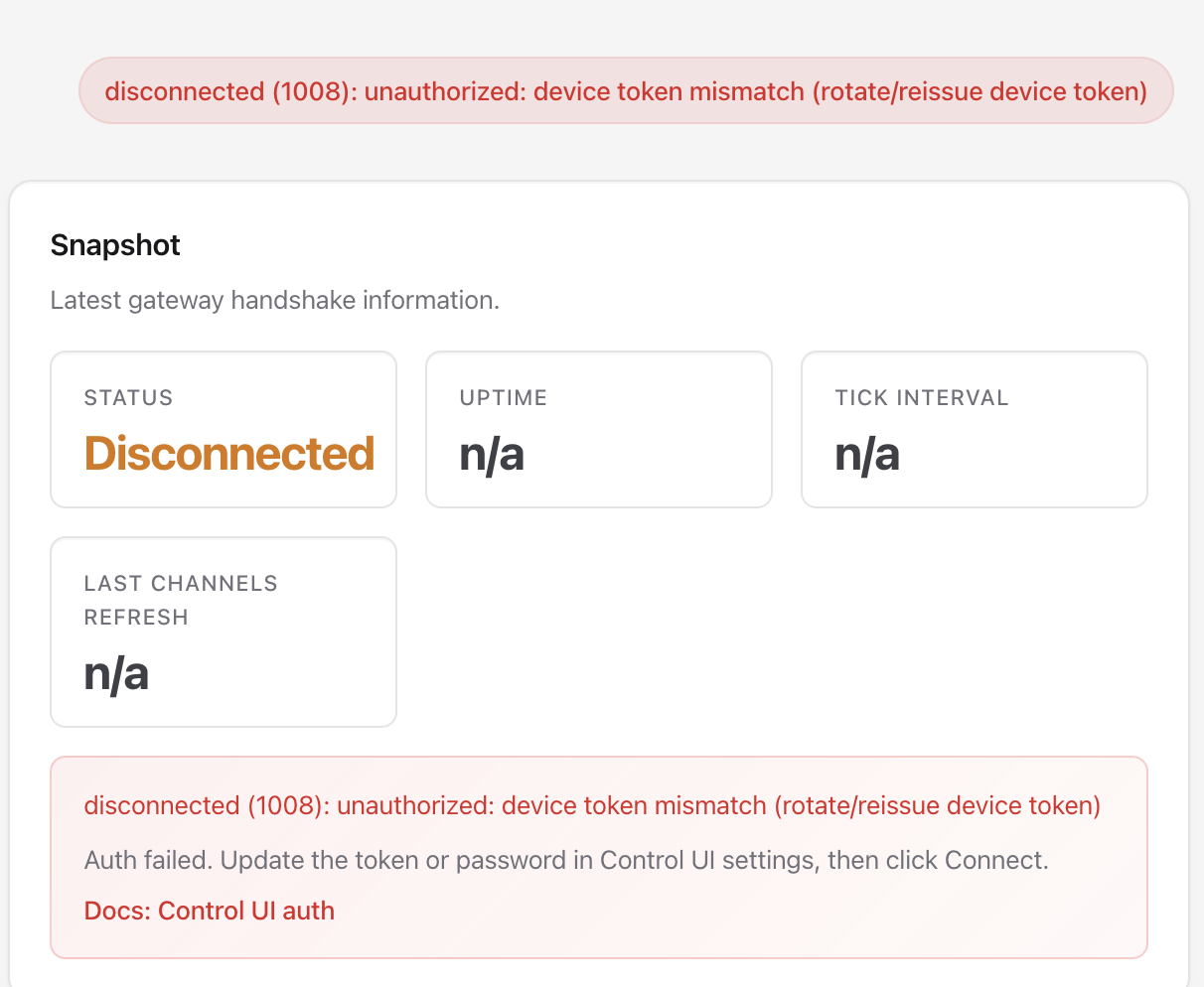Viewport: 1204px width, 987px height.
Task: Click "rotate/reissue device token" in the top banner
Action: pos(981,92)
